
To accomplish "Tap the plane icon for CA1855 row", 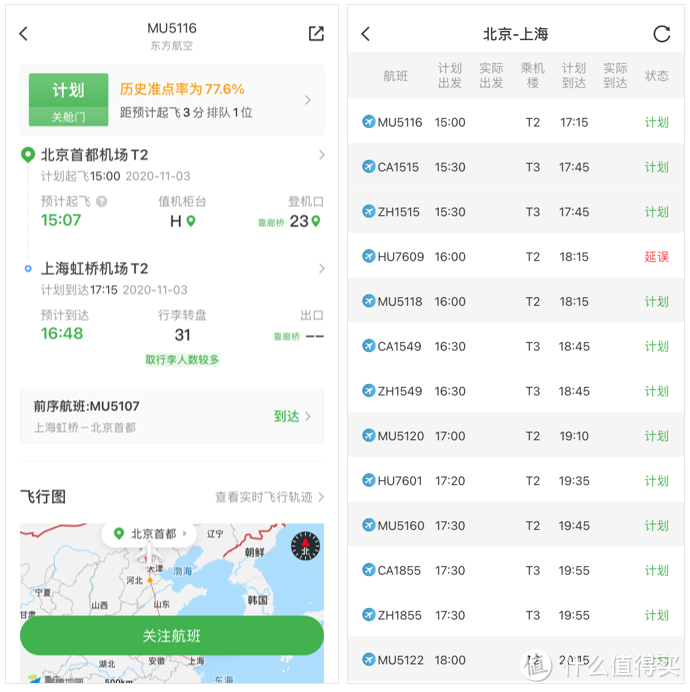I will (x=368, y=570).
